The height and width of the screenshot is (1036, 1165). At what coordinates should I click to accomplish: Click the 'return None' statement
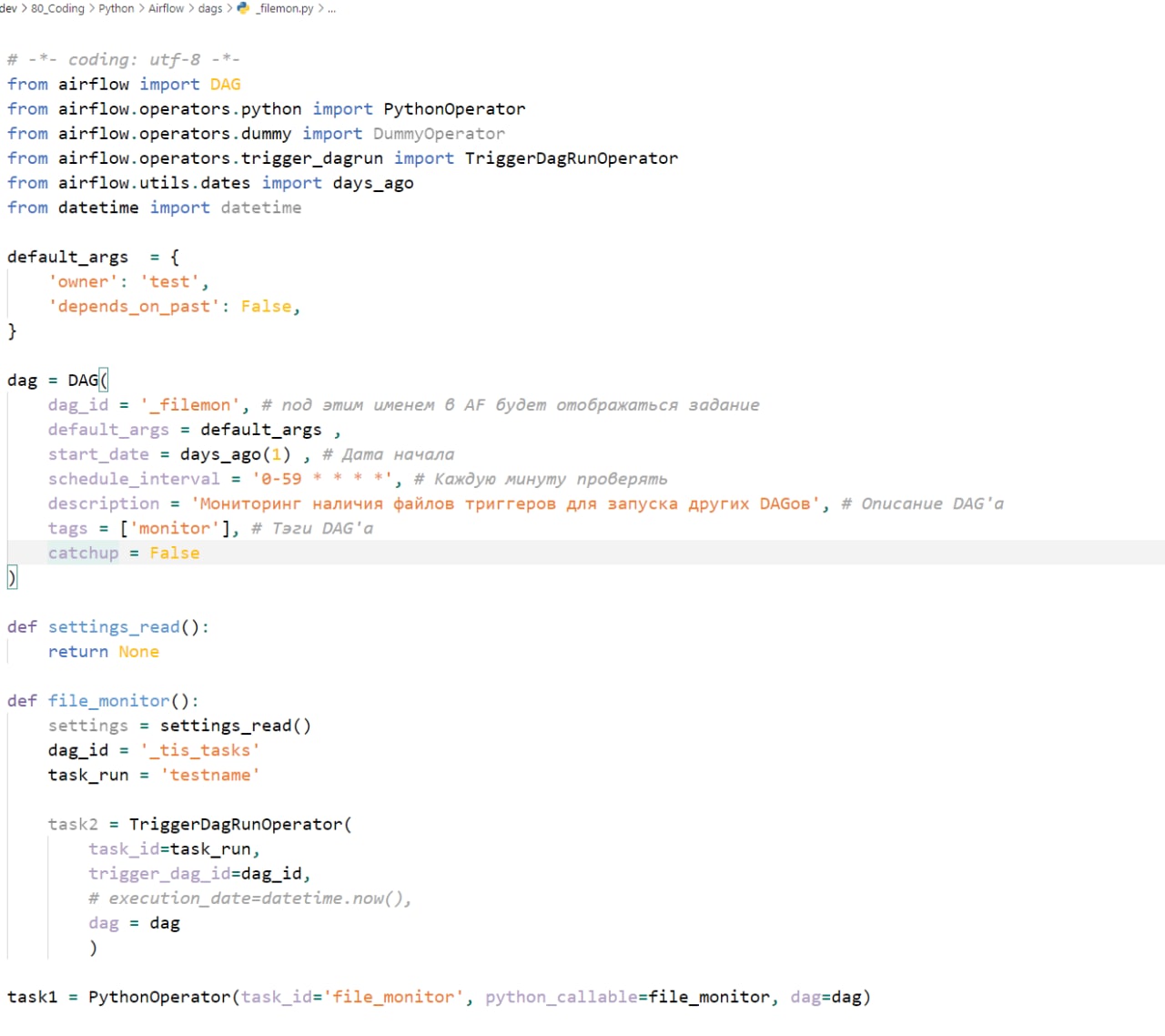point(104,651)
